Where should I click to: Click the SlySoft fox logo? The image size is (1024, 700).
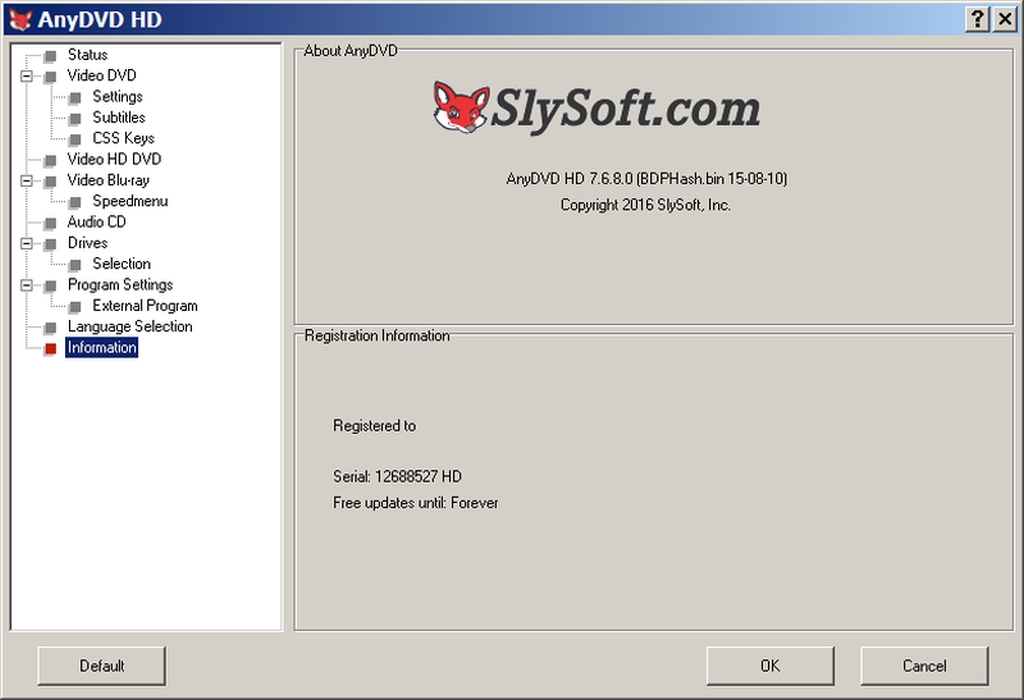pos(461,108)
